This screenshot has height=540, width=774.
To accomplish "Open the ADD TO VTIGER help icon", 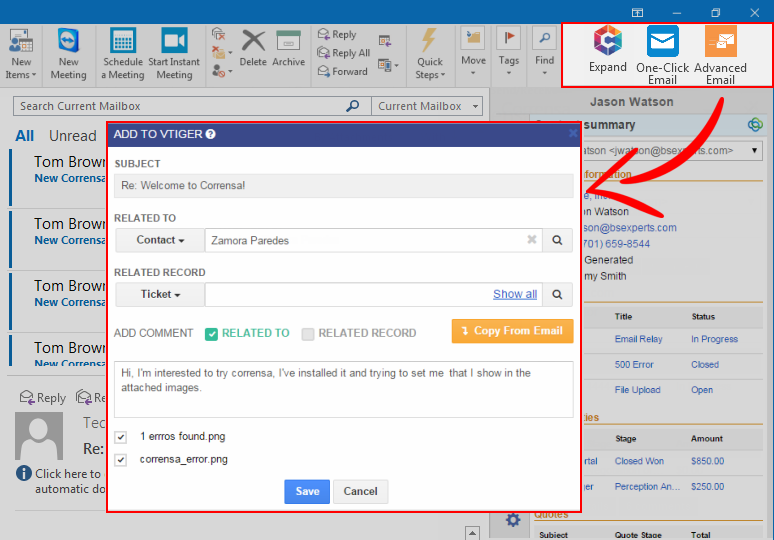I will point(211,134).
